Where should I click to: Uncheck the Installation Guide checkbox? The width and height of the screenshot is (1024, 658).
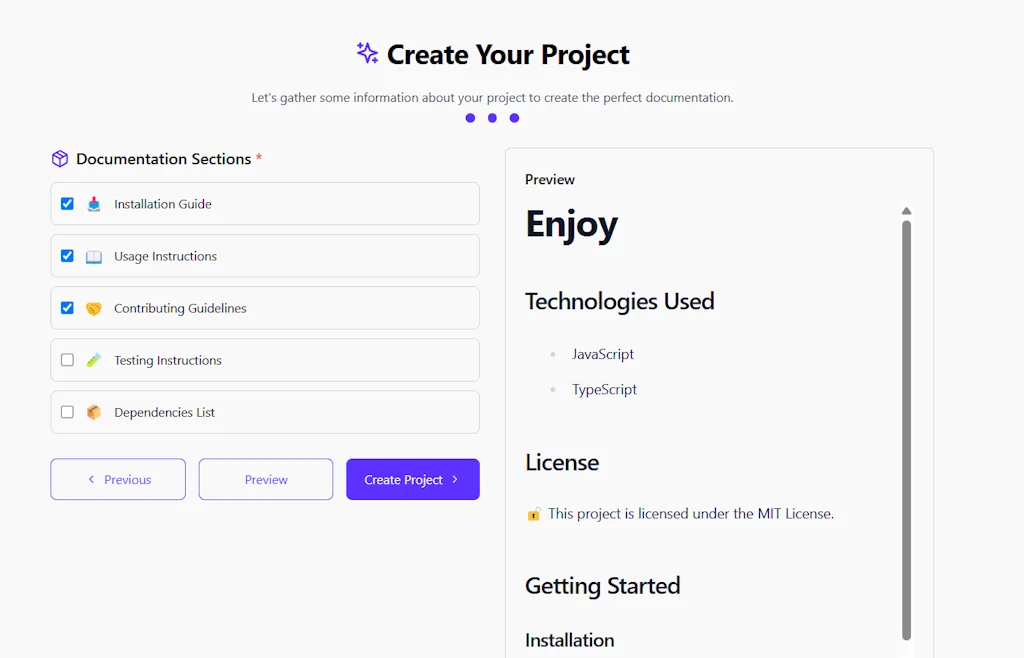point(67,203)
